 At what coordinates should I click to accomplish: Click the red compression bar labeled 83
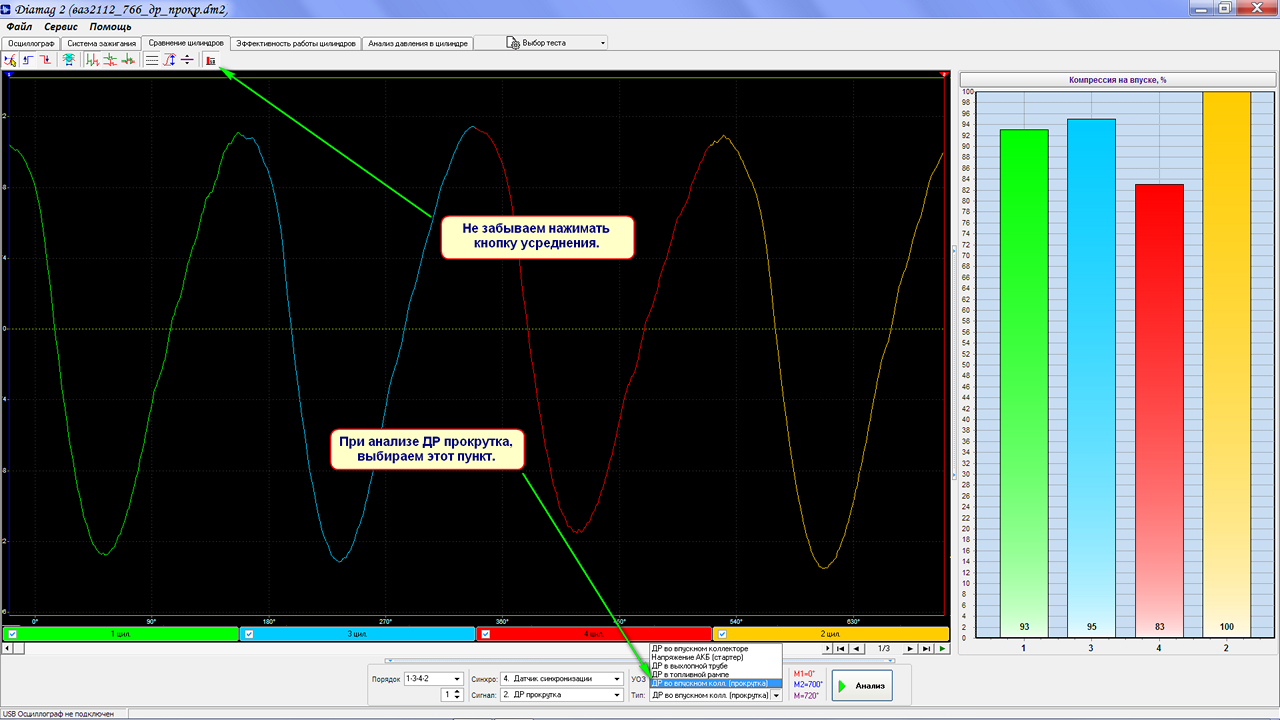tap(1158, 410)
